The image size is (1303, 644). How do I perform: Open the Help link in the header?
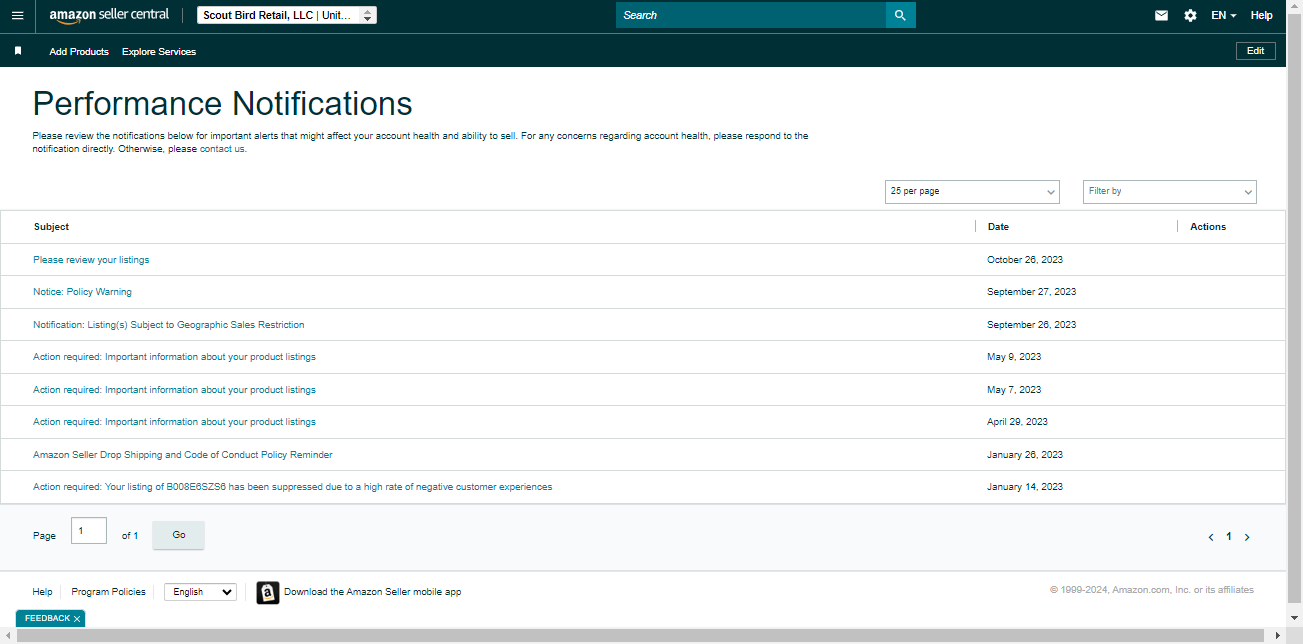point(1261,15)
